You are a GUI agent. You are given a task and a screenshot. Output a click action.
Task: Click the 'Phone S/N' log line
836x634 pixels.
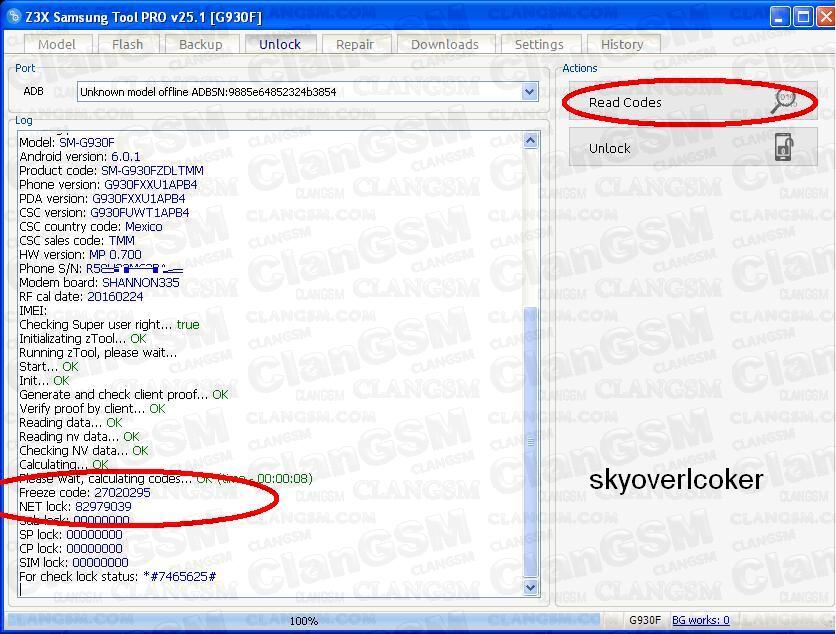[x=101, y=269]
